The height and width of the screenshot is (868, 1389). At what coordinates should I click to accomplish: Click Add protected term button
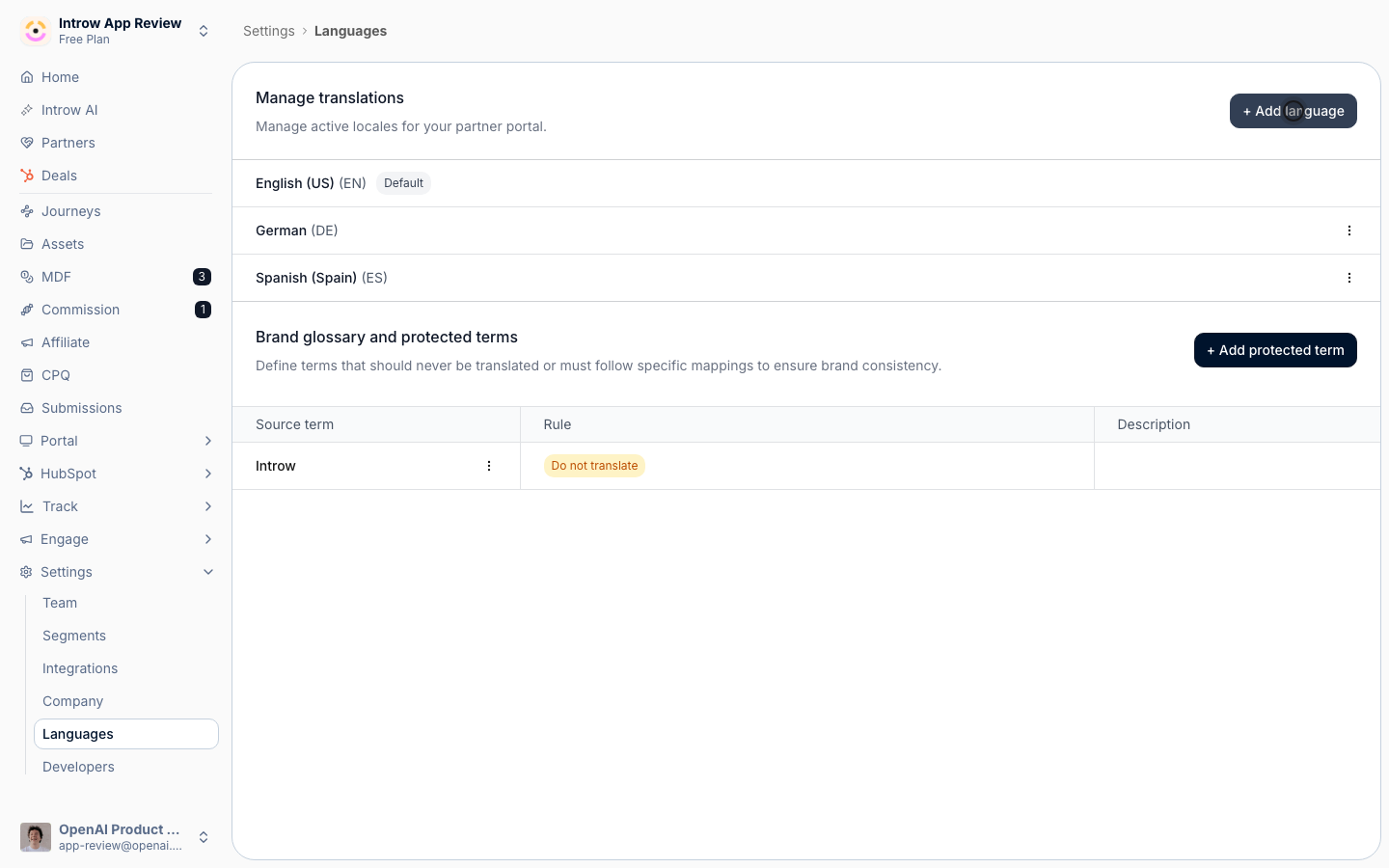[1275, 350]
